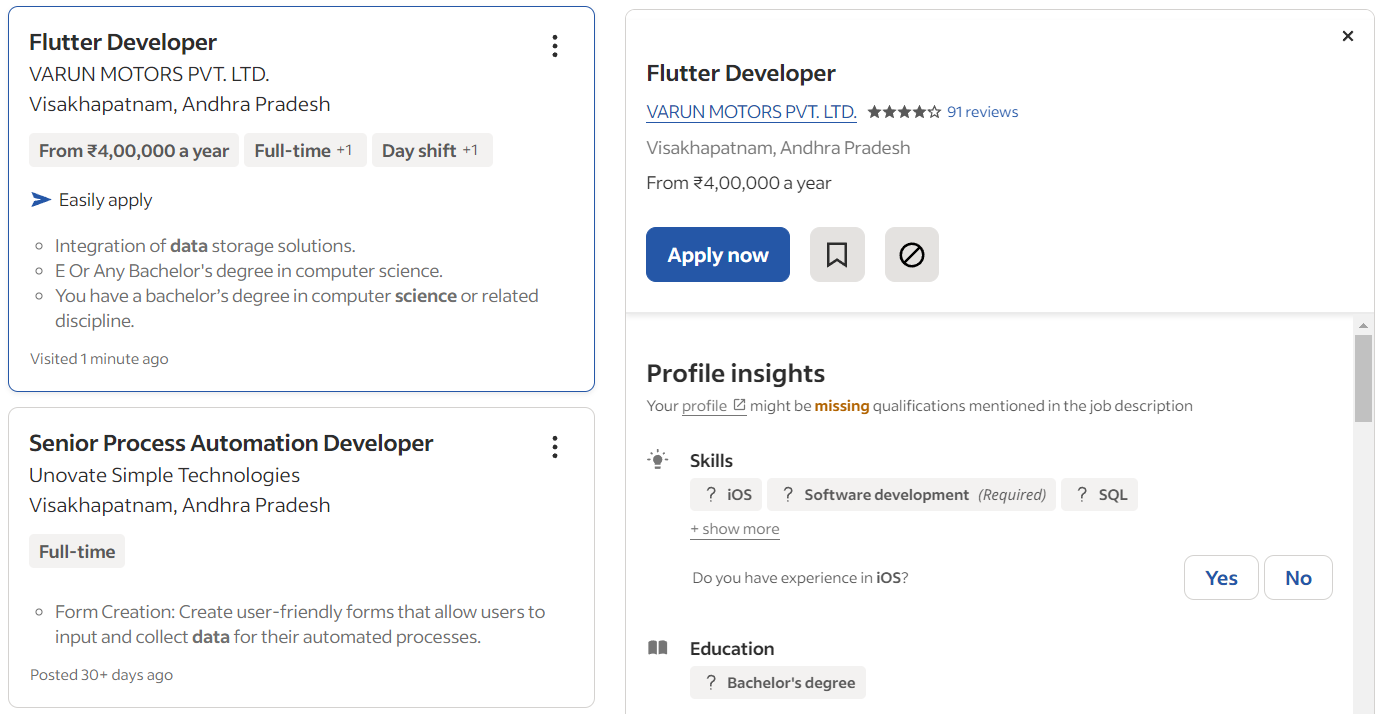Click Integration of data storage solutions bullet
Viewport: 1389px width, 714px height.
[x=205, y=246]
